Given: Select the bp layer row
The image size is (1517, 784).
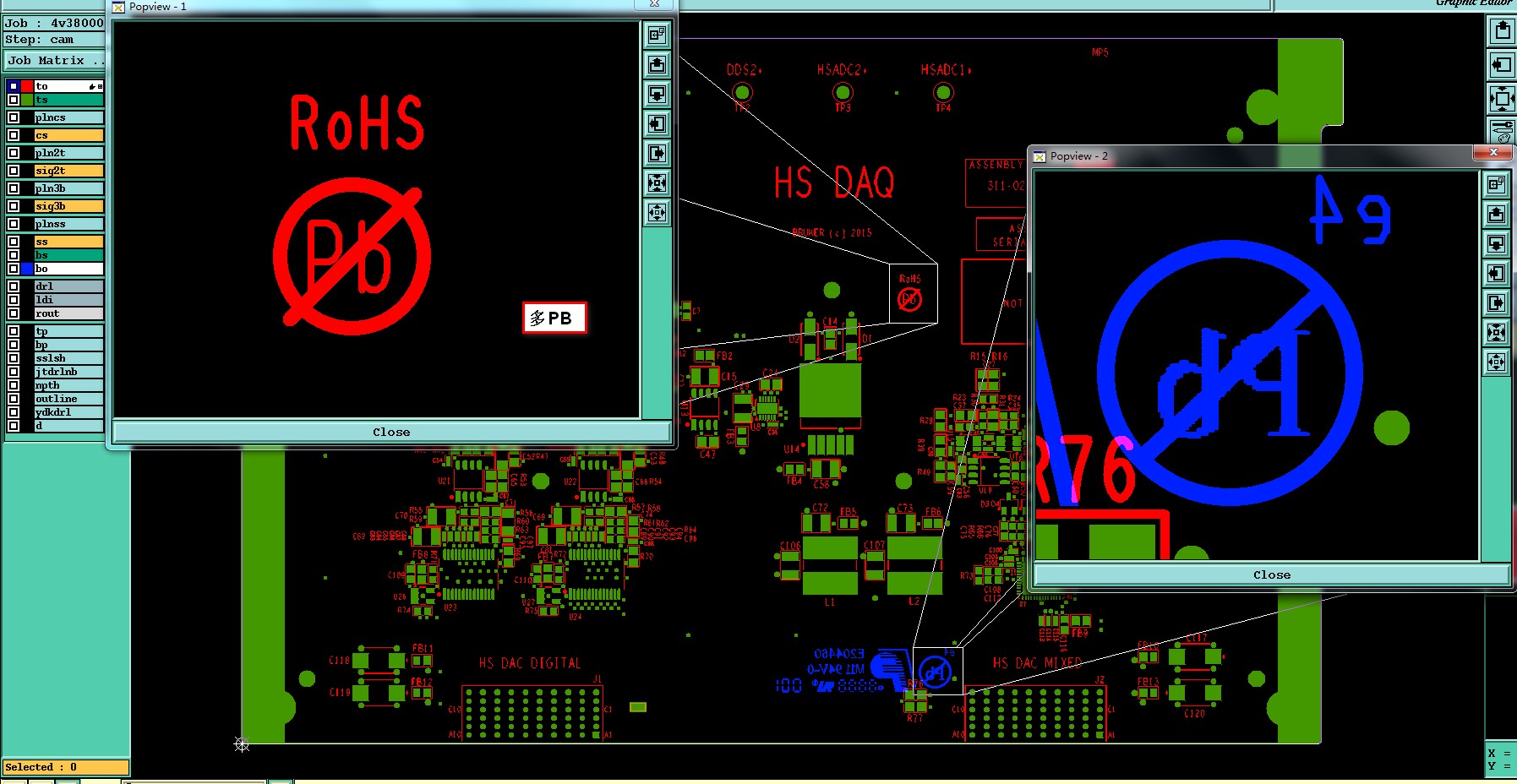Looking at the screenshot, I should coord(68,345).
